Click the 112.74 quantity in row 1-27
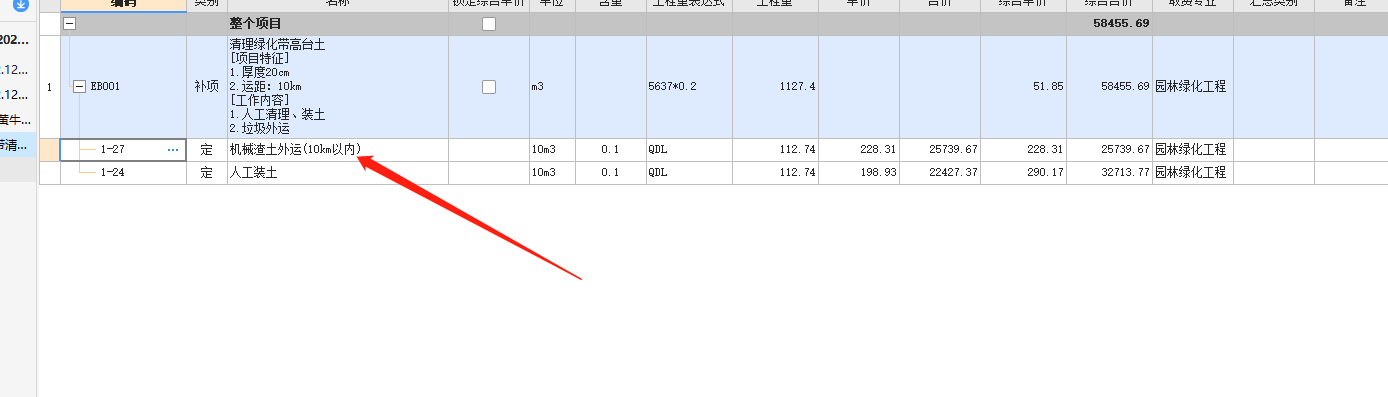This screenshot has height=397, width=1388. pyautogui.click(x=799, y=150)
